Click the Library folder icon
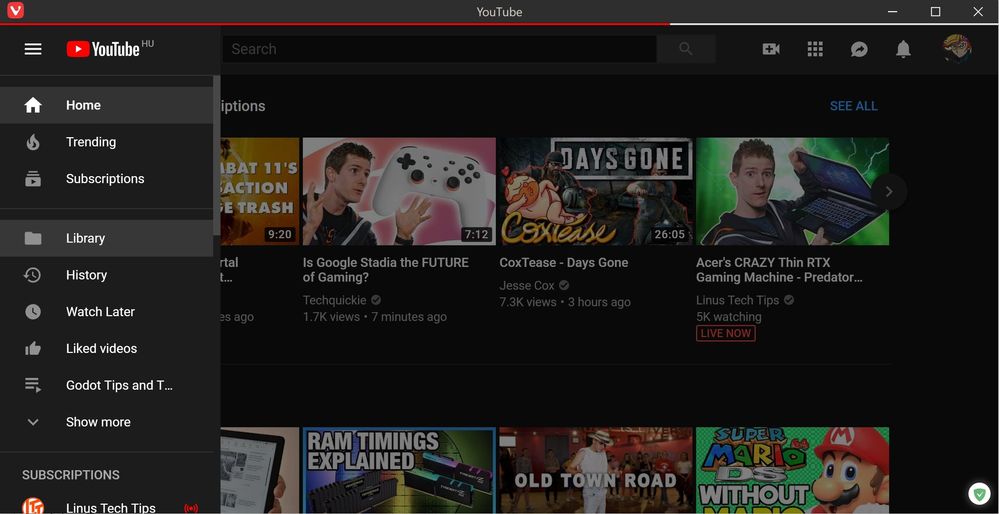Image resolution: width=999 pixels, height=514 pixels. [x=32, y=238]
